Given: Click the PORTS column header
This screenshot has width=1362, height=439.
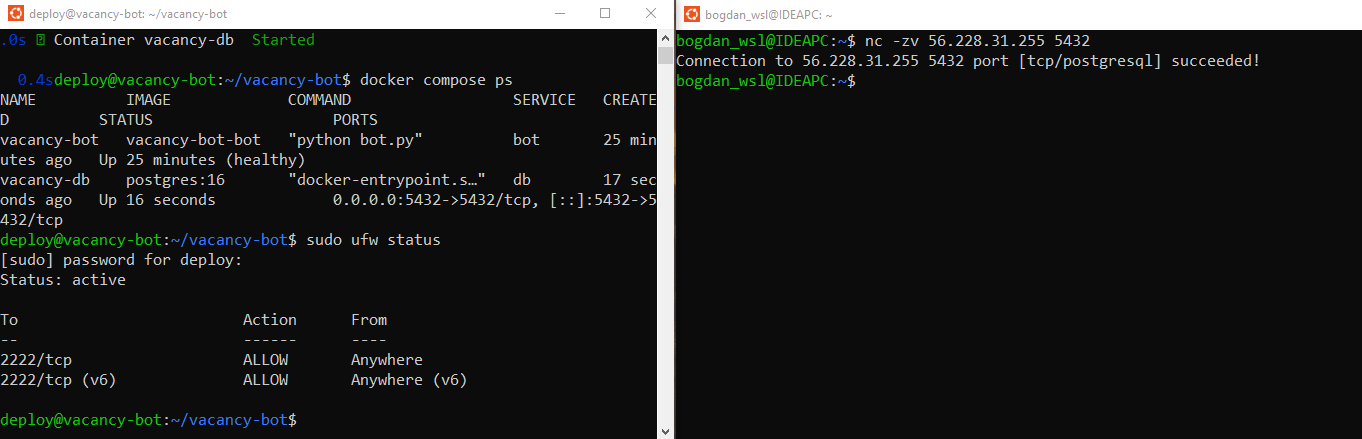Looking at the screenshot, I should point(355,120).
